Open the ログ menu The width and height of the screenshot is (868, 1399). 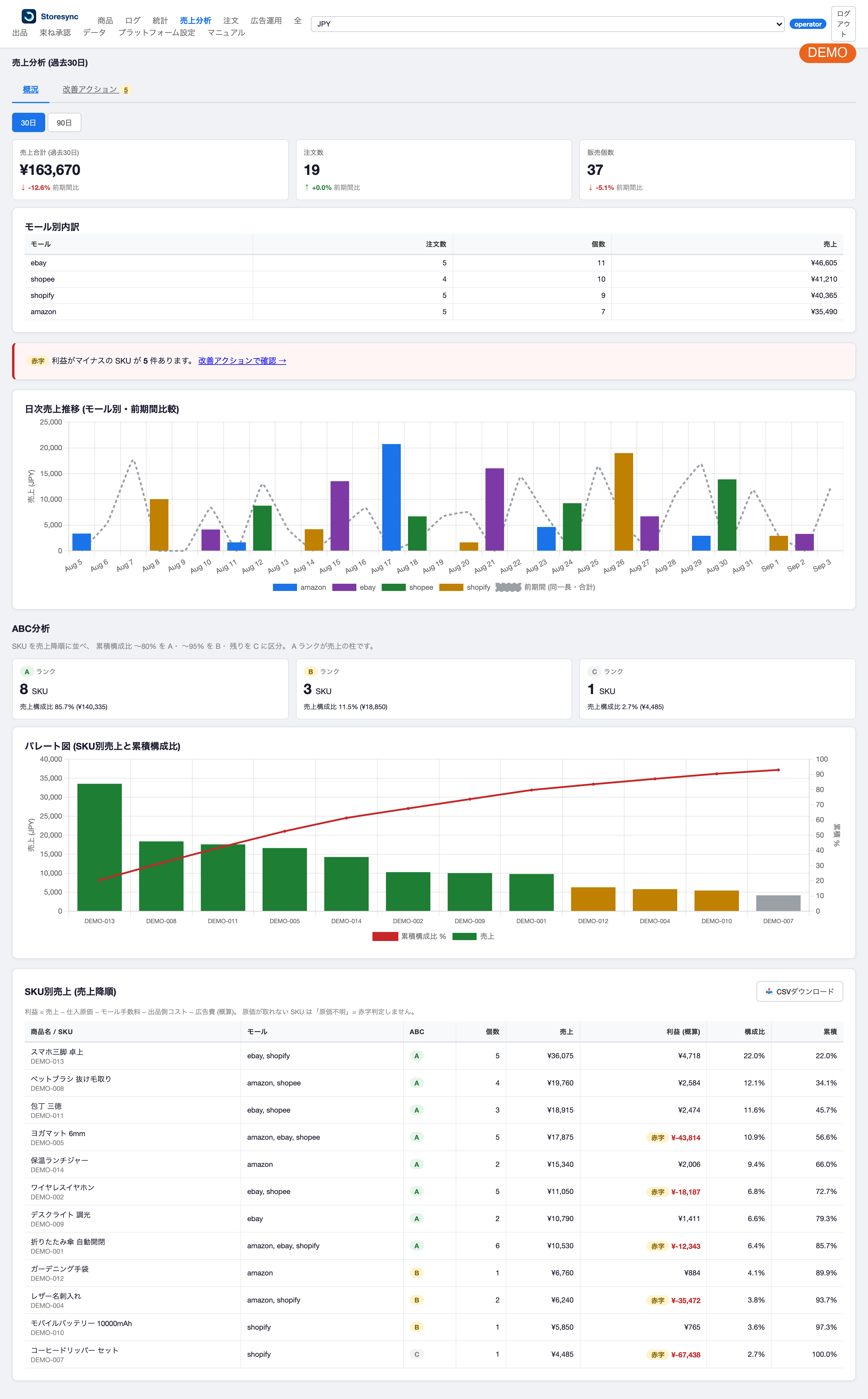[x=133, y=21]
